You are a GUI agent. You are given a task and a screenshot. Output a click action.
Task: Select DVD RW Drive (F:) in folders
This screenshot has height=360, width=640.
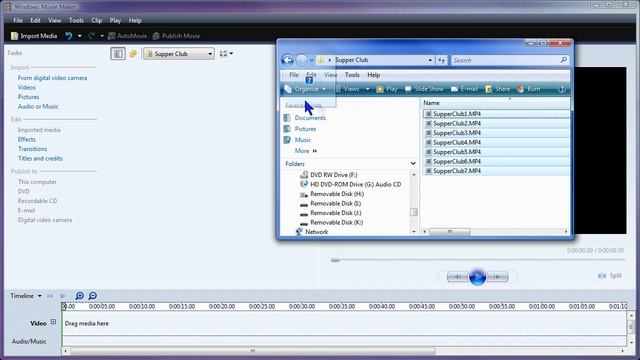click(x=329, y=175)
